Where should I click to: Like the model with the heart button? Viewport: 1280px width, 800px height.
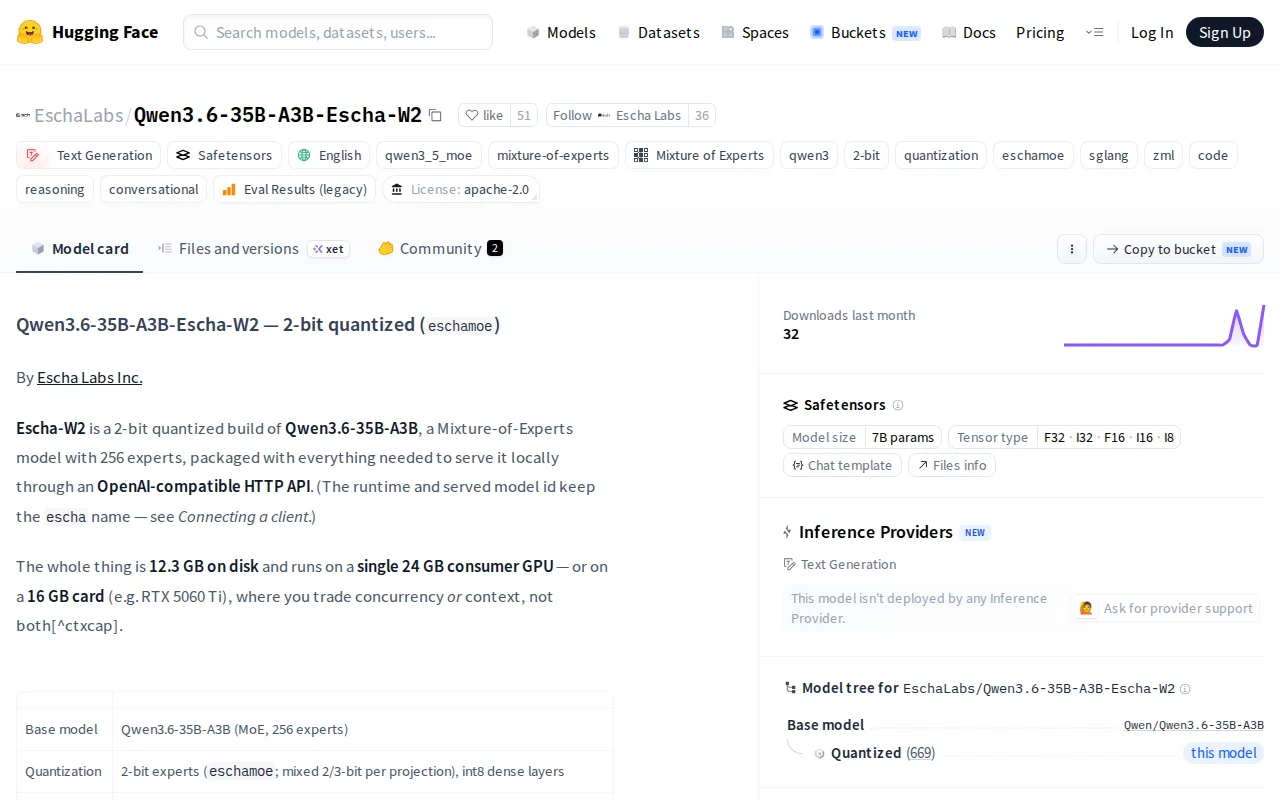[484, 115]
